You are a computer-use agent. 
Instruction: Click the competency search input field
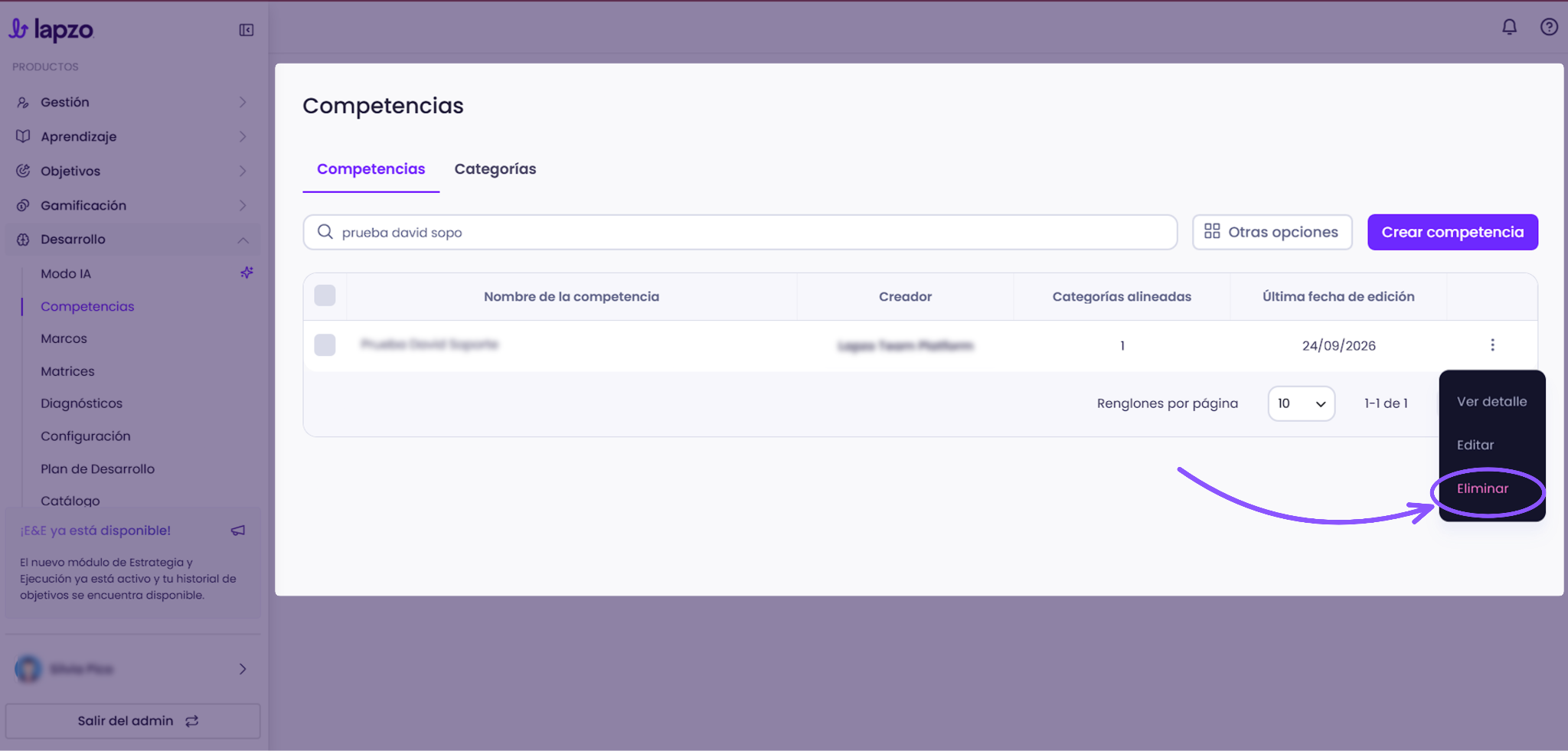point(740,232)
